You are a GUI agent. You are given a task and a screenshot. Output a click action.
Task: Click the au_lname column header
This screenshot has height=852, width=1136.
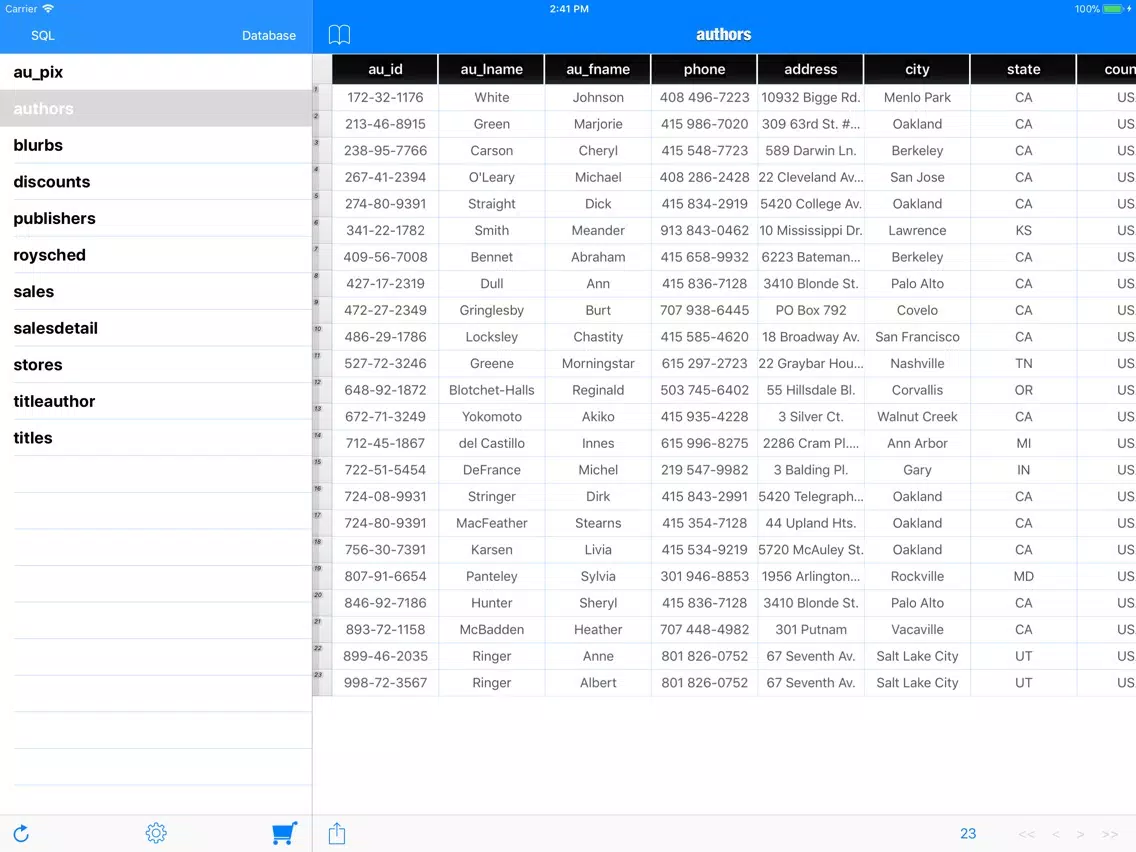(x=491, y=70)
